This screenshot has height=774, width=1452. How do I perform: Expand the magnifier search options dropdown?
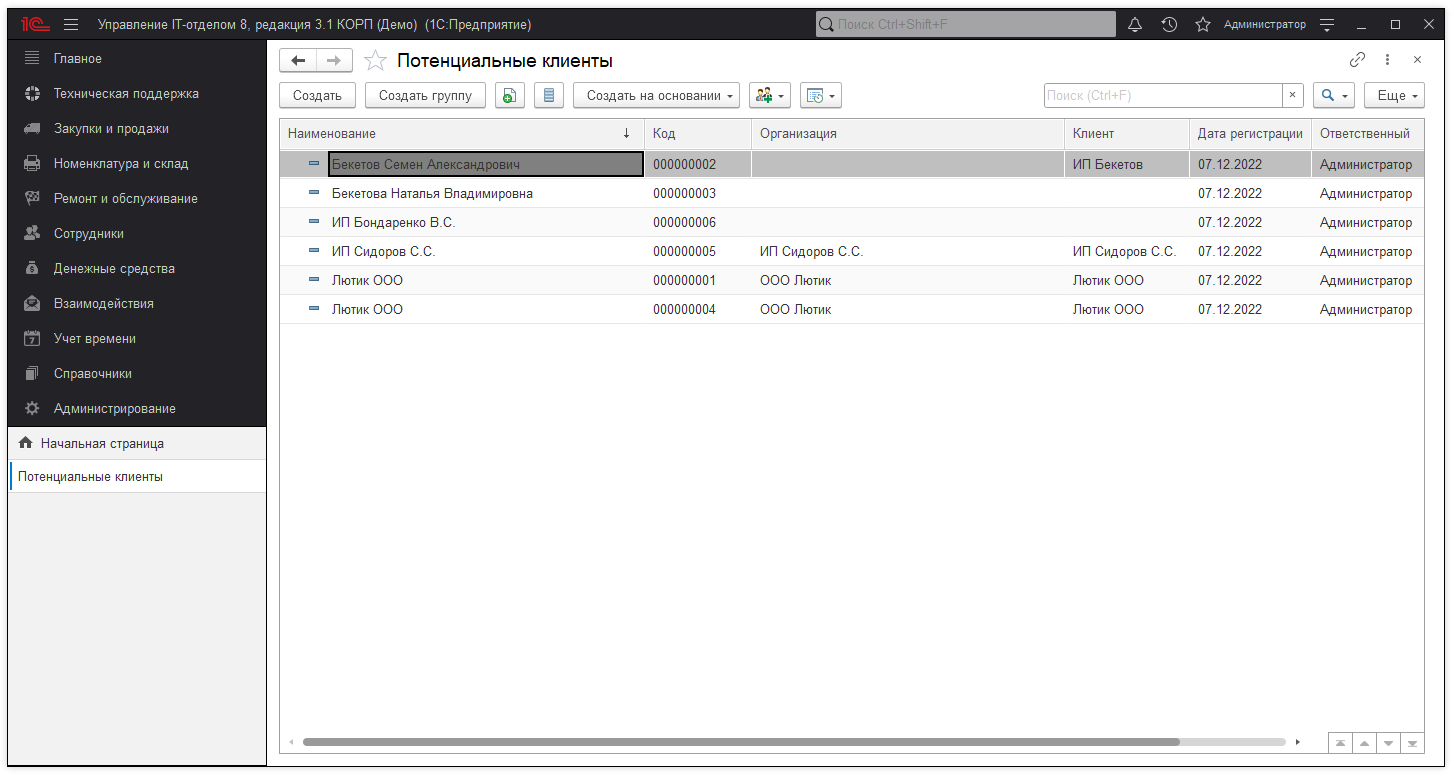tap(1333, 95)
